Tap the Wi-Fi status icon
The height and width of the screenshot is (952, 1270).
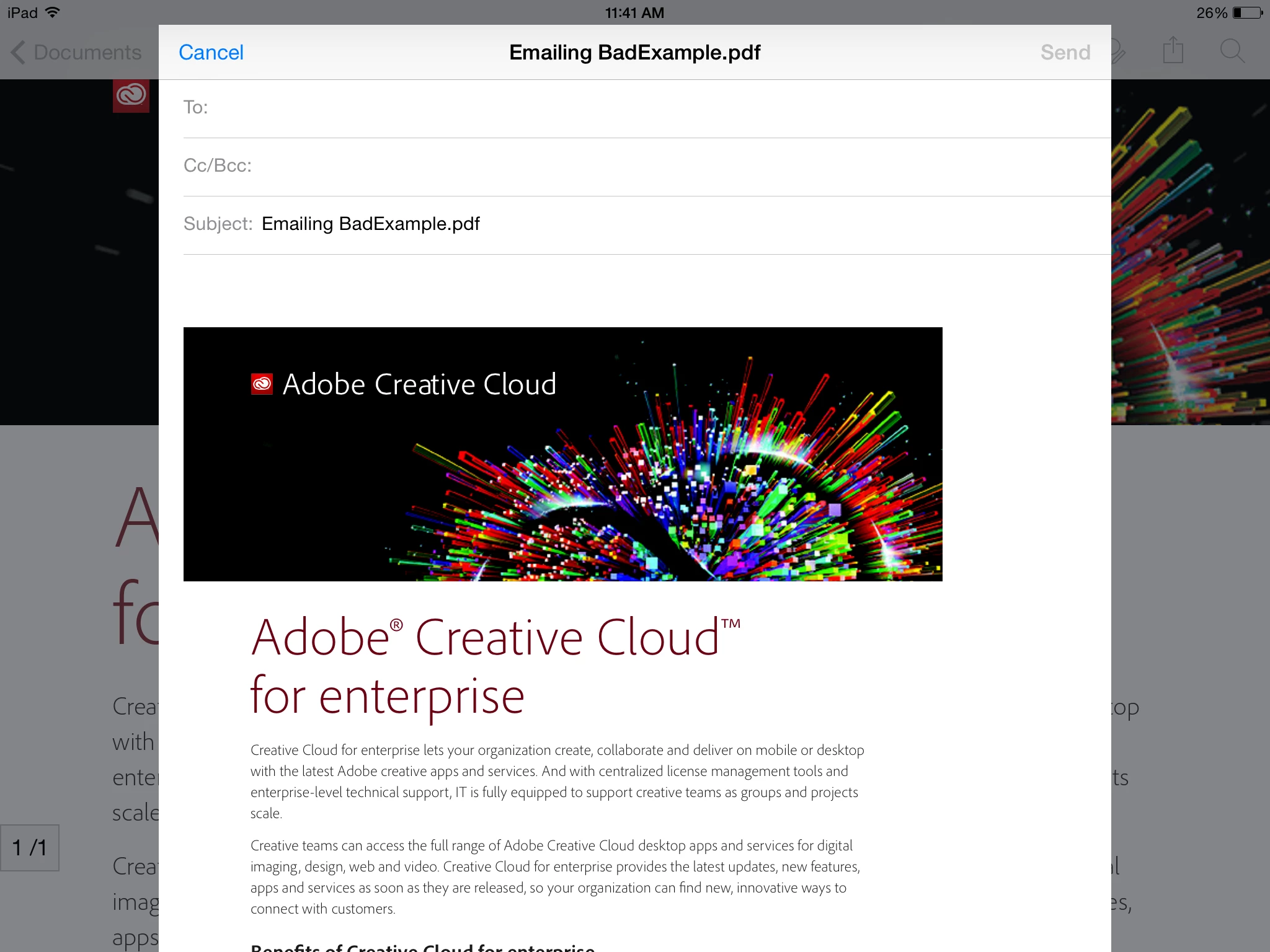(53, 12)
